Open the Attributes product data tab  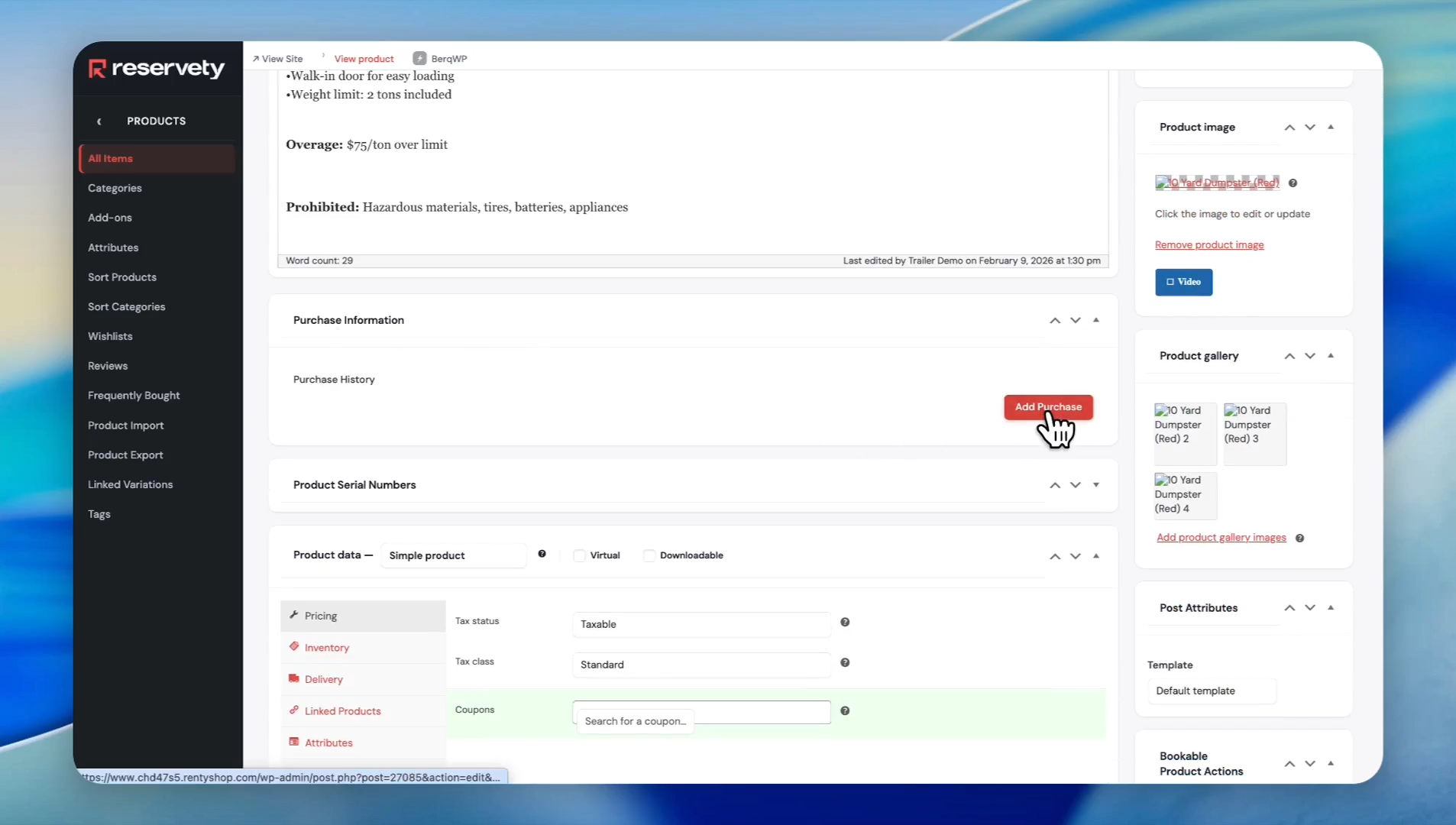[x=363, y=742]
